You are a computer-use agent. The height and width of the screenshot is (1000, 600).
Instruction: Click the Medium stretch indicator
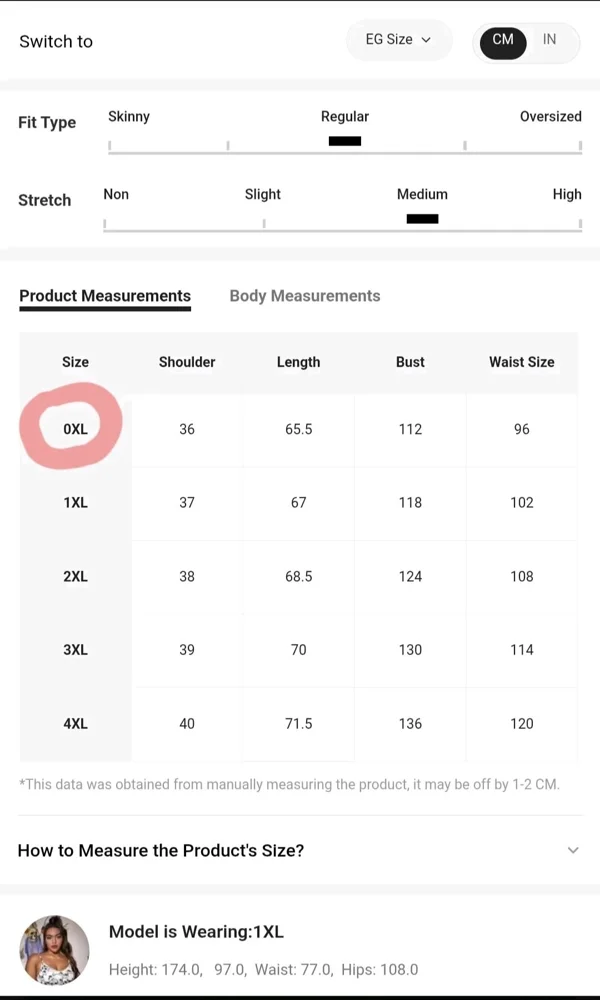click(x=422, y=219)
